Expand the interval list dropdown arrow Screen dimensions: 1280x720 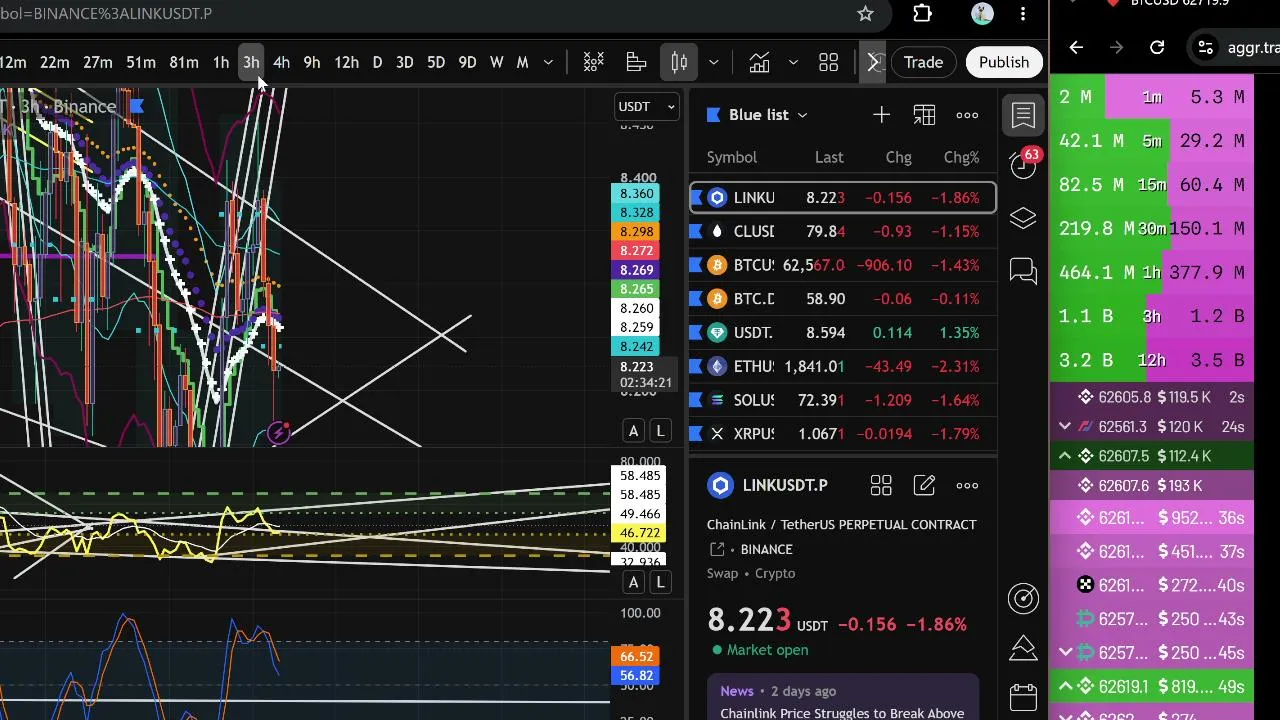tap(548, 63)
